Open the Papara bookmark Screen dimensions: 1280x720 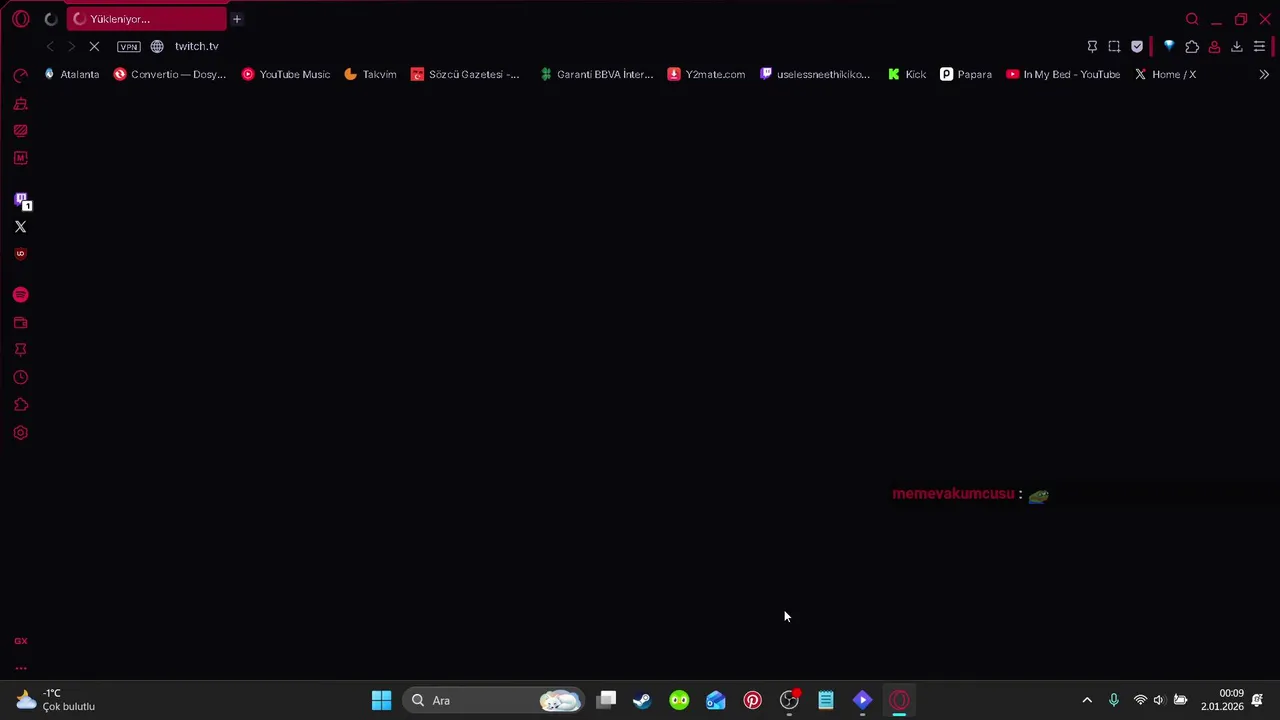(966, 74)
